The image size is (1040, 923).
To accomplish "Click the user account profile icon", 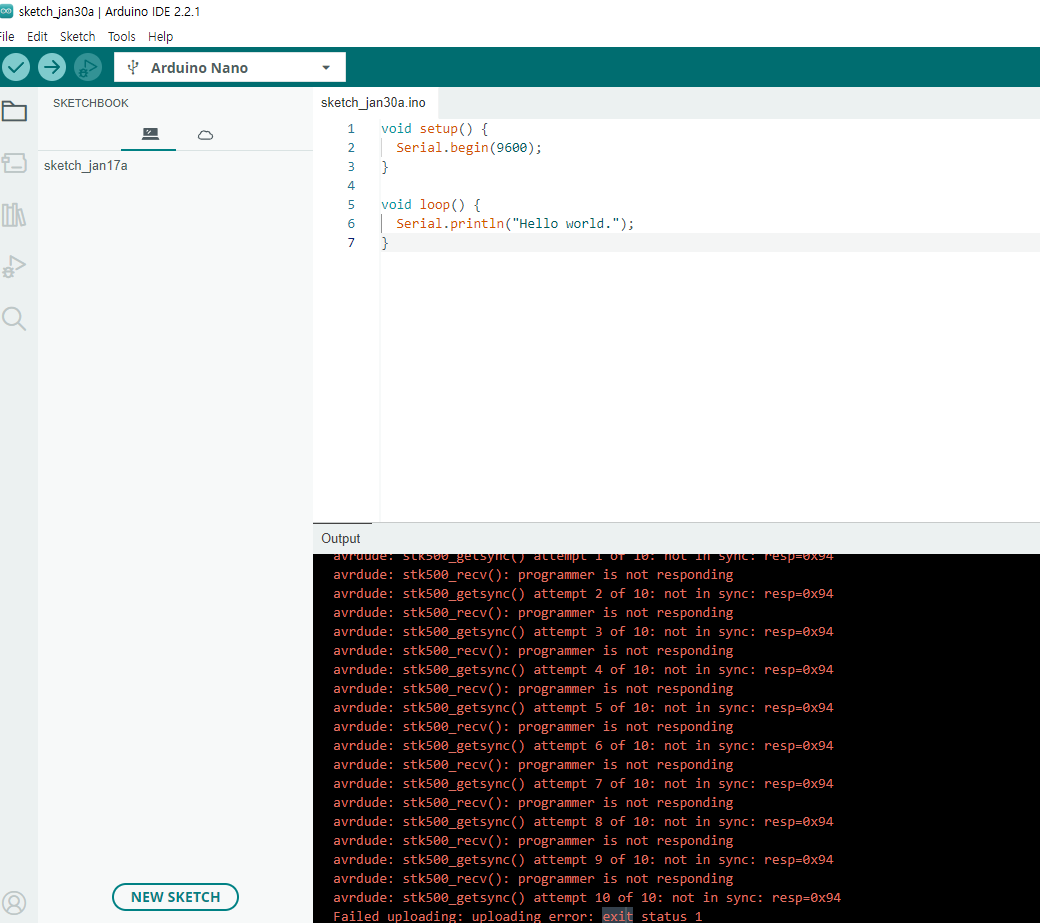I will click(15, 903).
